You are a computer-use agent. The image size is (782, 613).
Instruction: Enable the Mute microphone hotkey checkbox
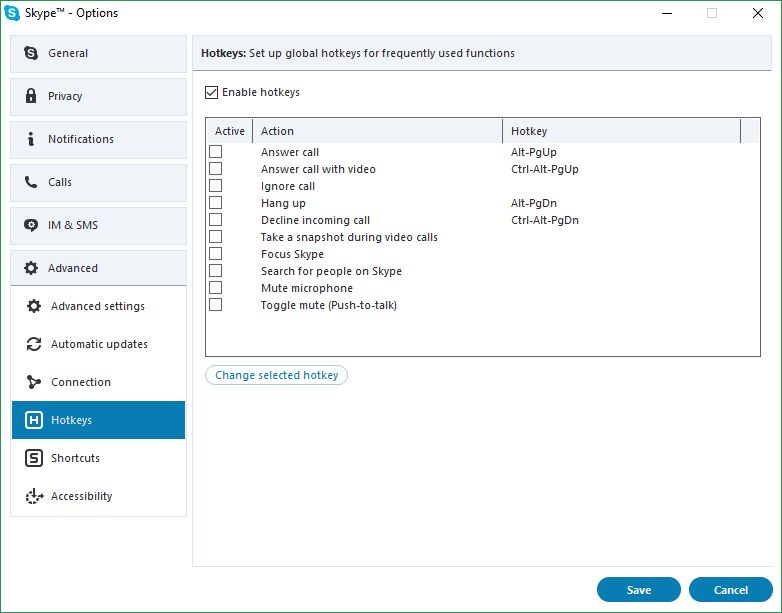coord(215,287)
